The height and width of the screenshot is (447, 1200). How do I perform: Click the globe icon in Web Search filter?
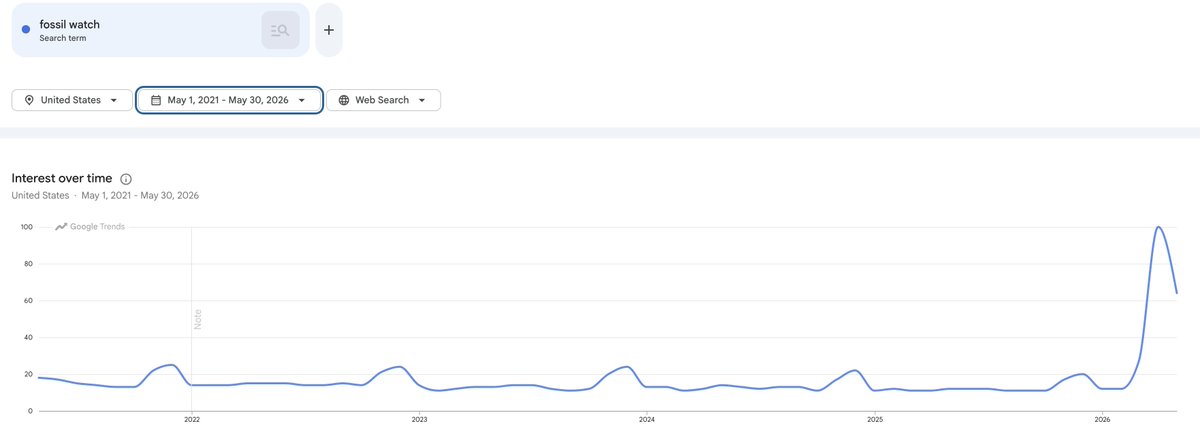click(x=344, y=100)
